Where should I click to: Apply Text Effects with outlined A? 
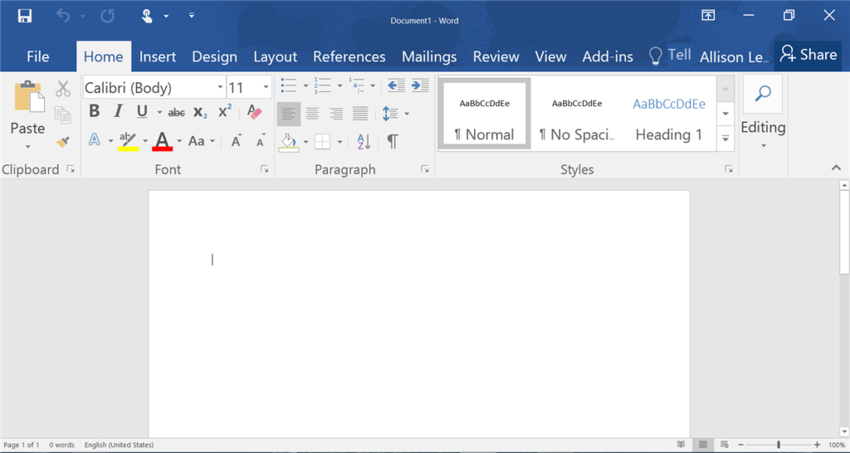pyautogui.click(x=94, y=140)
